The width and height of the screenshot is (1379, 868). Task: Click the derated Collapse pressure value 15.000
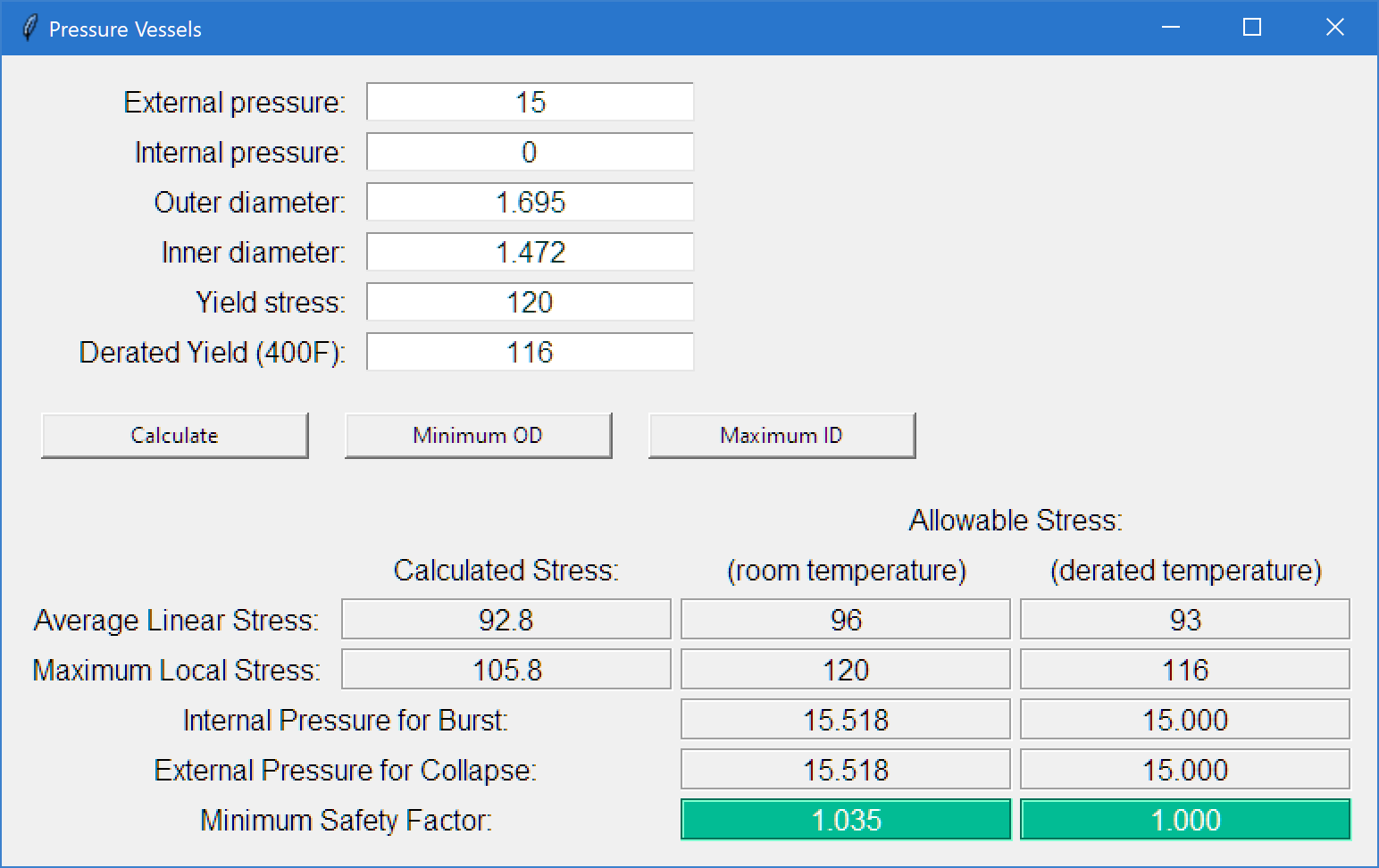point(1185,770)
